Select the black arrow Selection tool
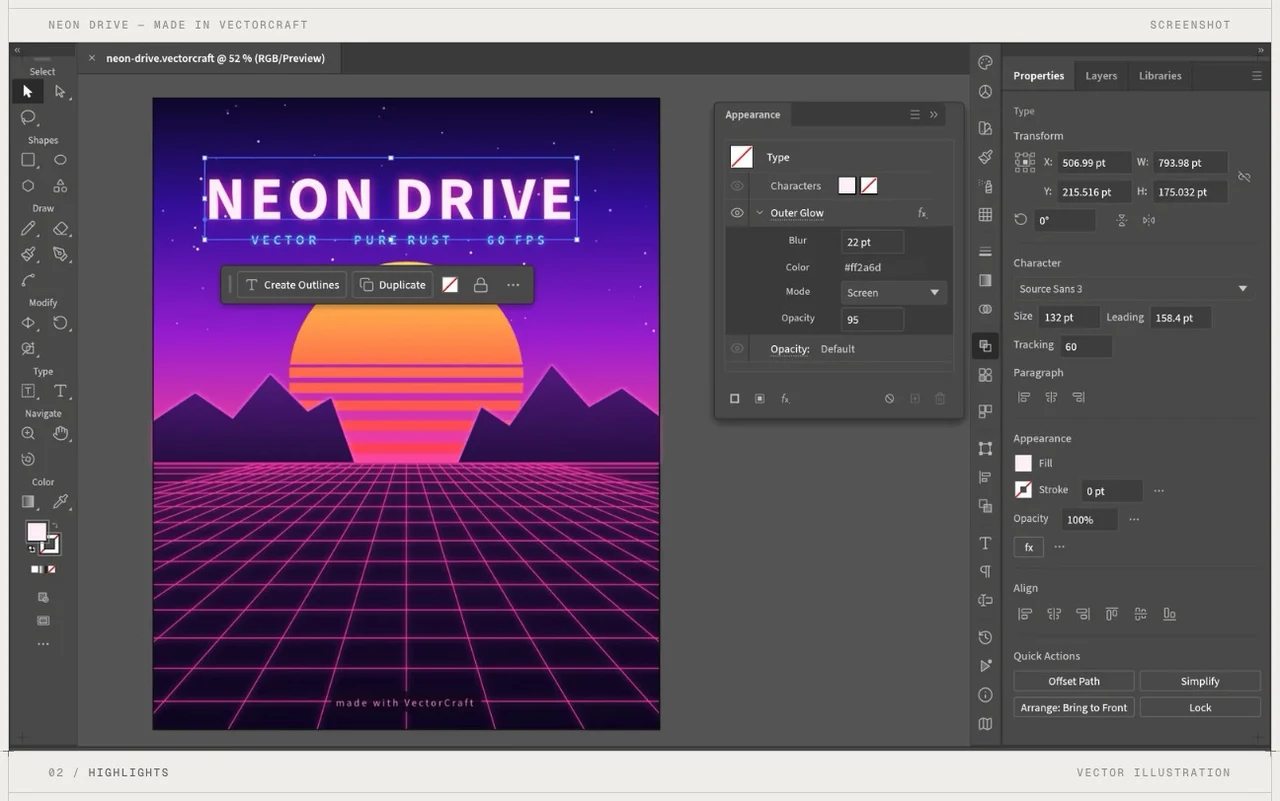The image size is (1280, 801). click(x=28, y=92)
